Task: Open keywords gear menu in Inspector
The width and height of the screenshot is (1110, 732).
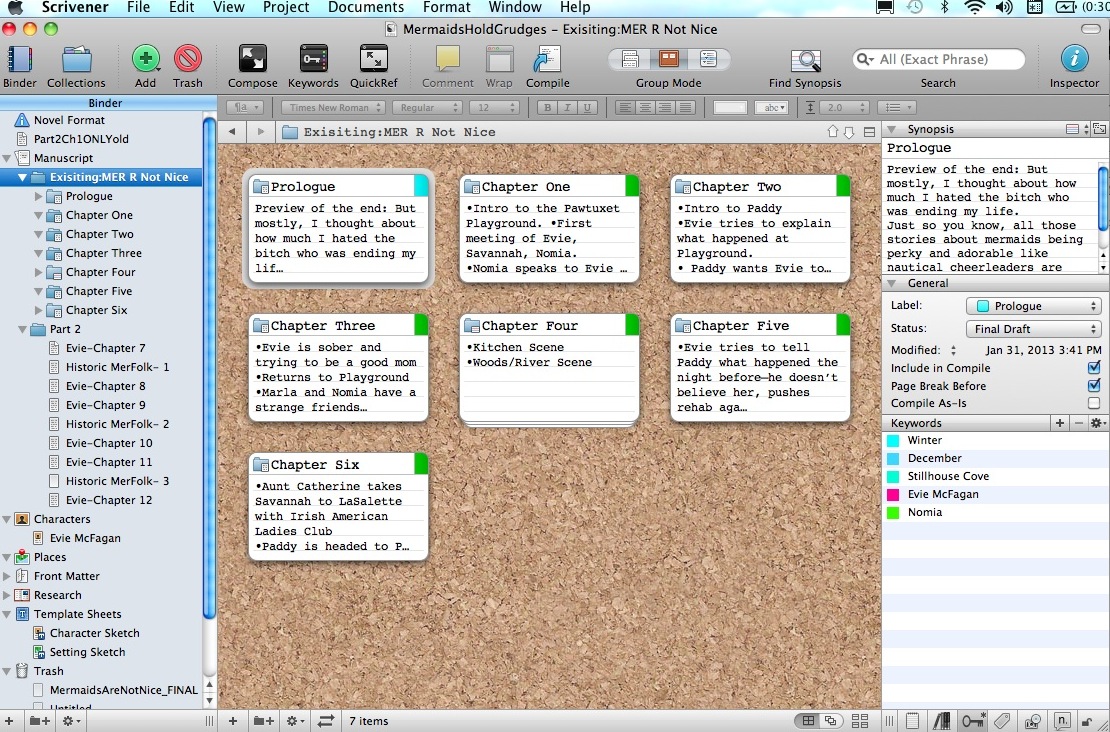Action: [x=1098, y=423]
